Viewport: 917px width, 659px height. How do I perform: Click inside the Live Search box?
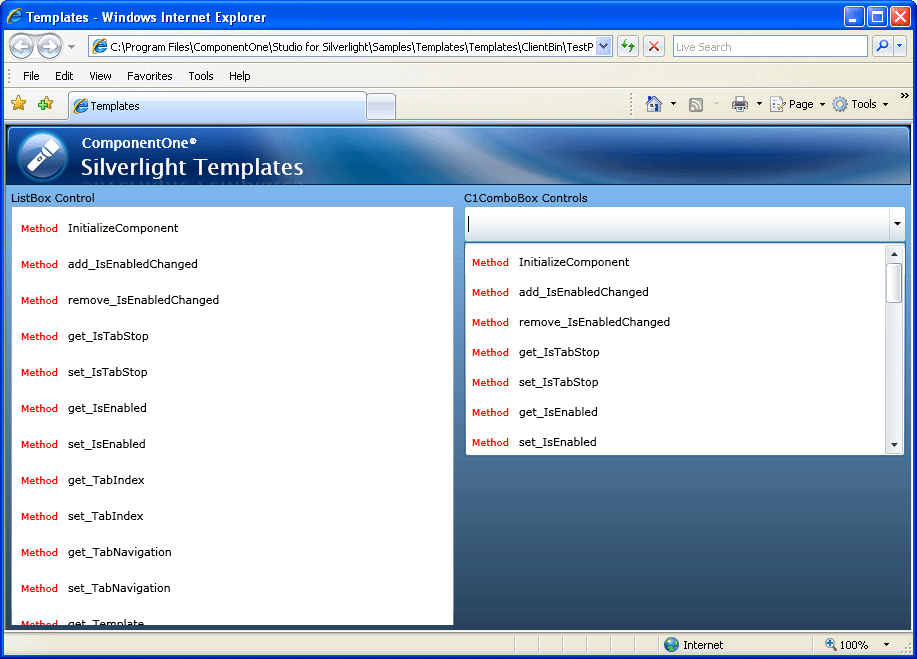[770, 46]
